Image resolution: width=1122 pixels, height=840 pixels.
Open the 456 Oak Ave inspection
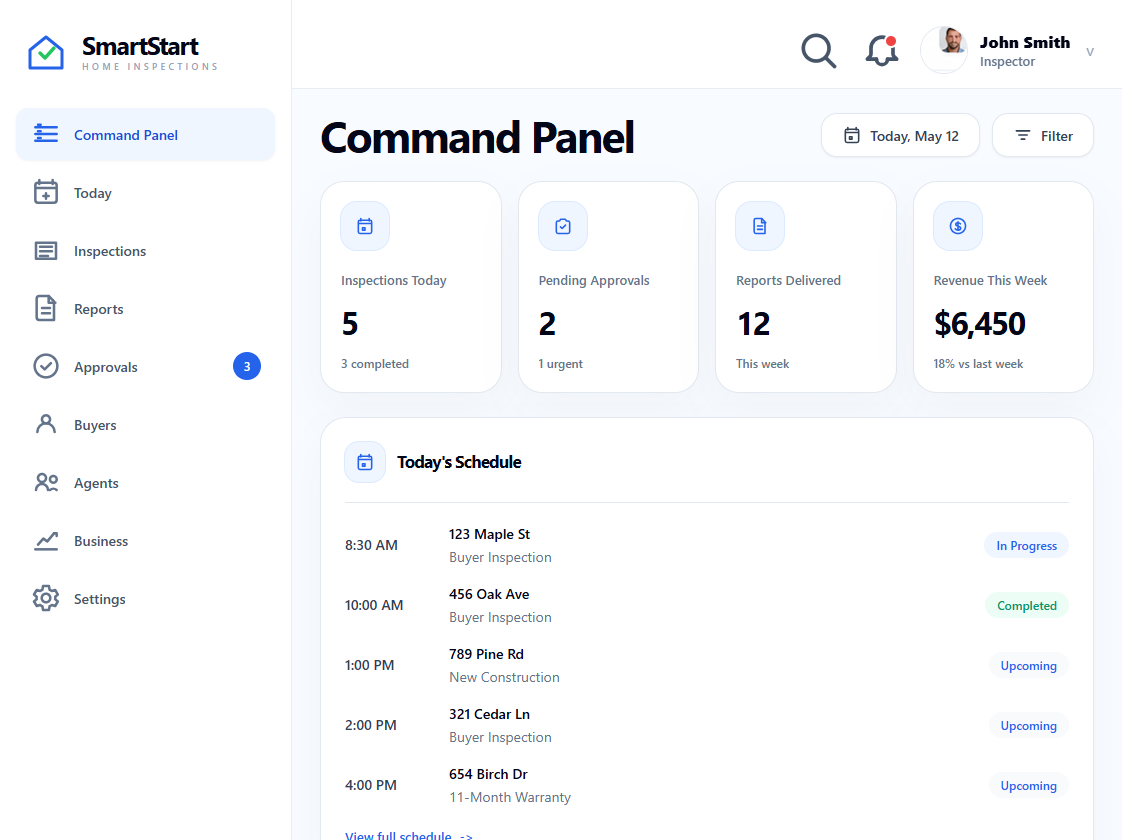[707, 605]
